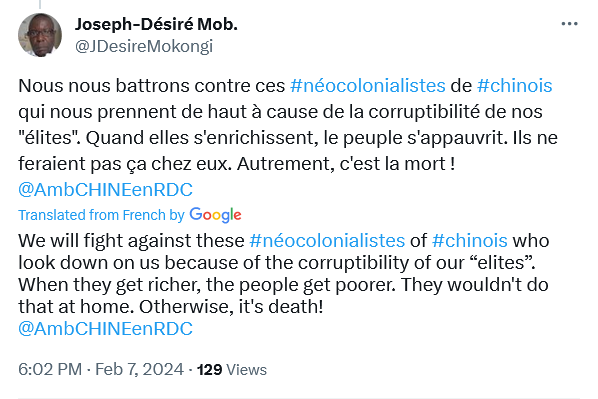Click Joseph-Désiré's profile avatar photo
598x399 pixels.
point(40,35)
